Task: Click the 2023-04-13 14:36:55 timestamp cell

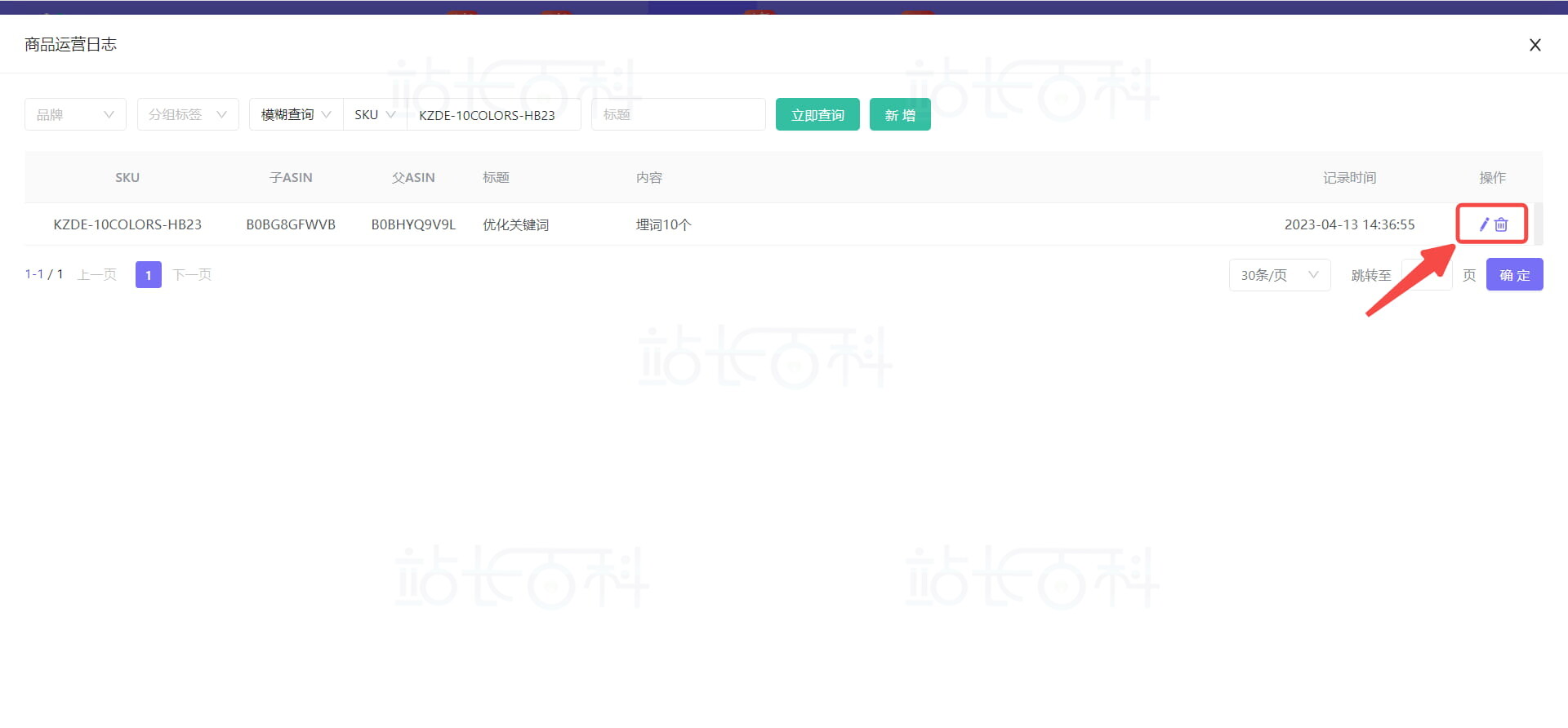Action: click(x=1349, y=224)
